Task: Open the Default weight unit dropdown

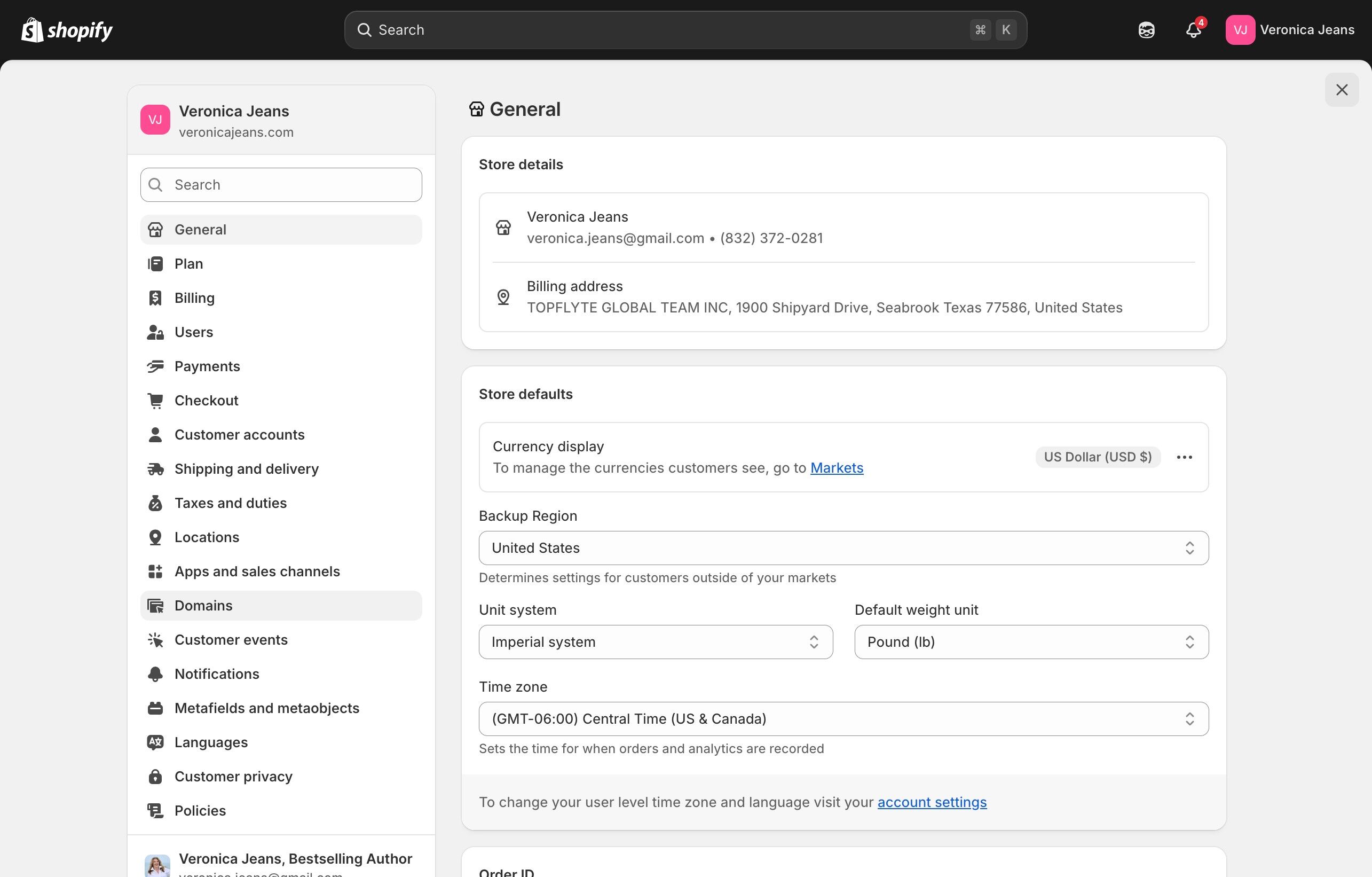Action: pyautogui.click(x=1031, y=642)
